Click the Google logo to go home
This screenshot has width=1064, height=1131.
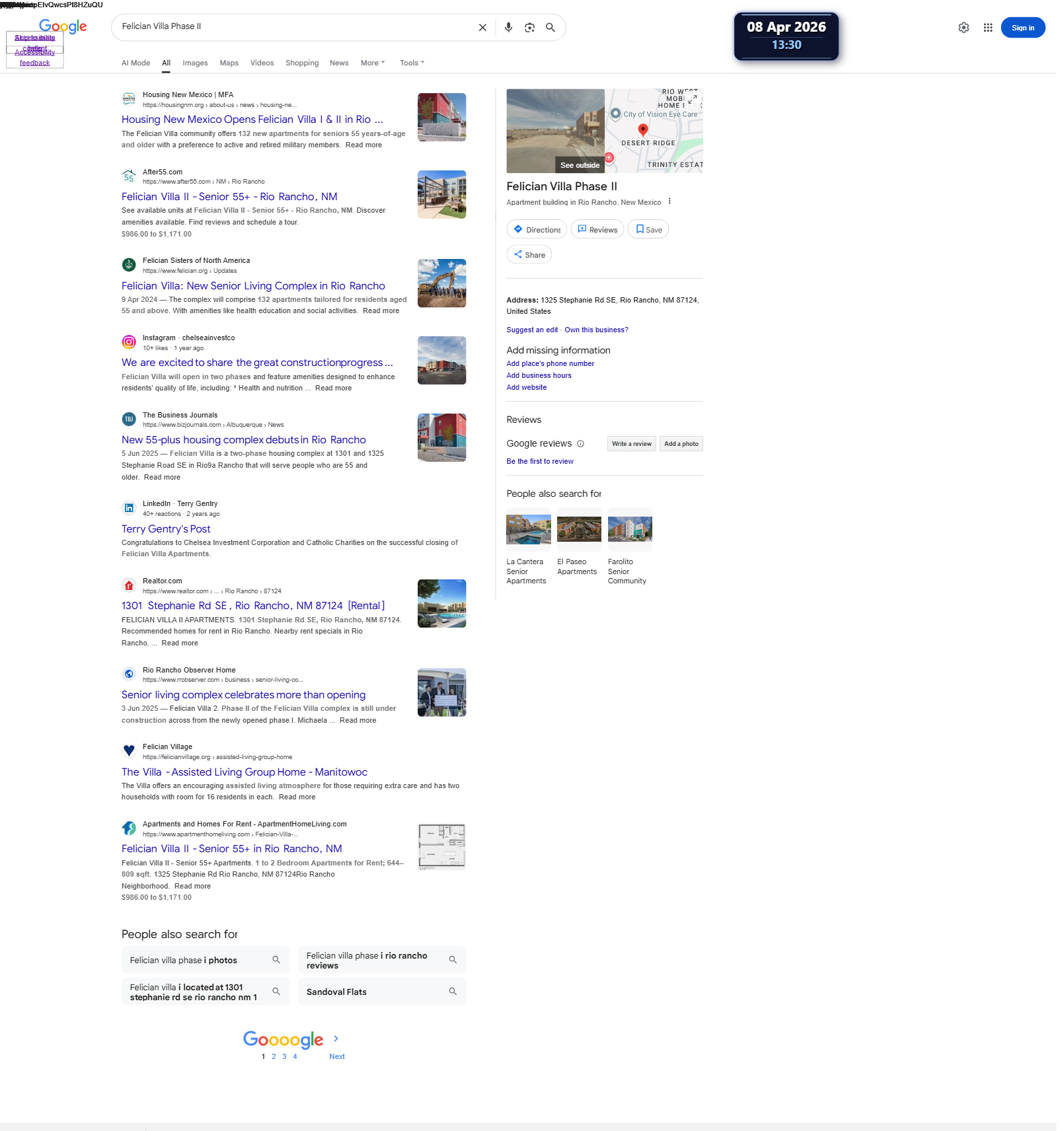(x=63, y=26)
